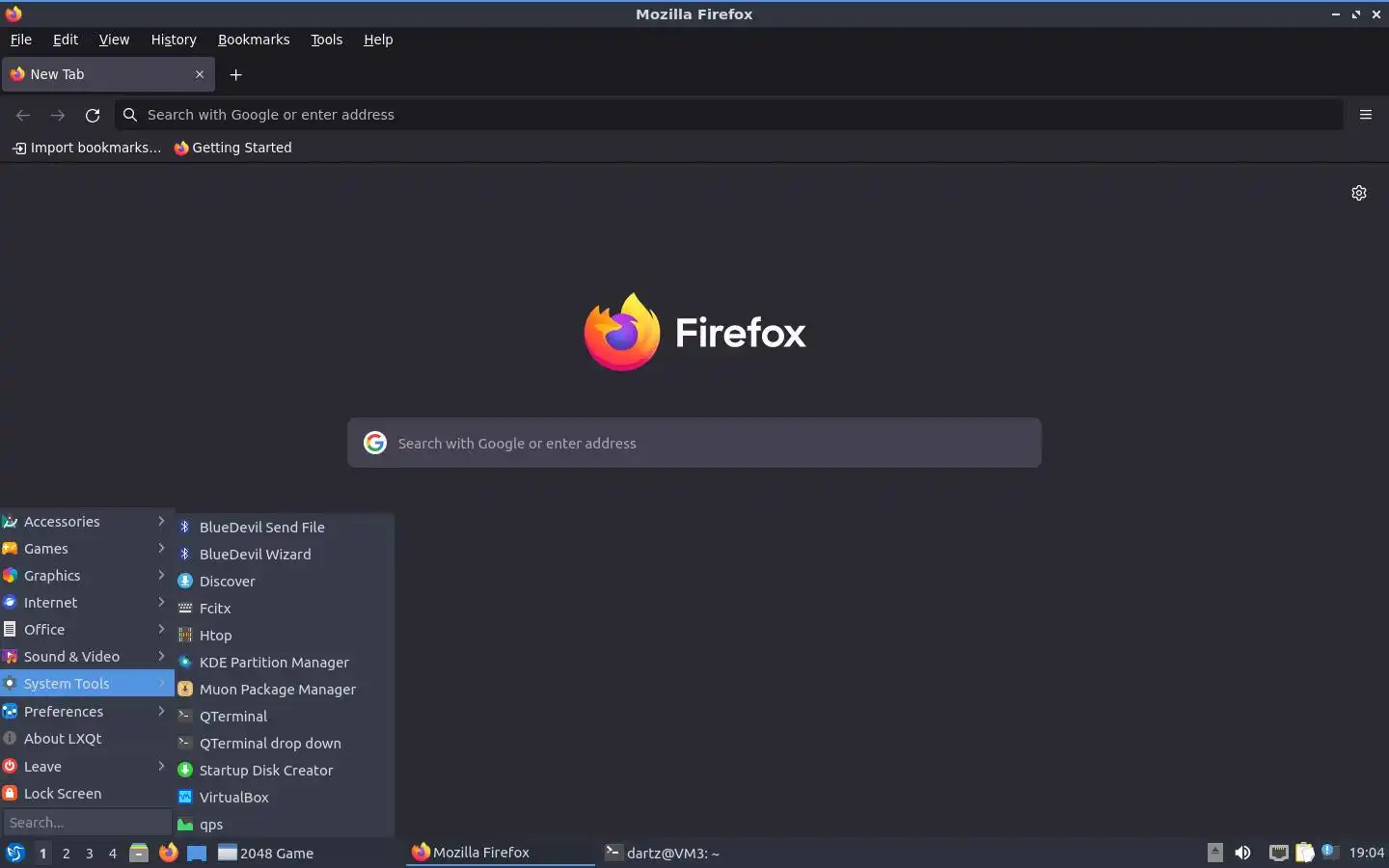
Task: Expand the Games submenu arrow
Action: 161,548
